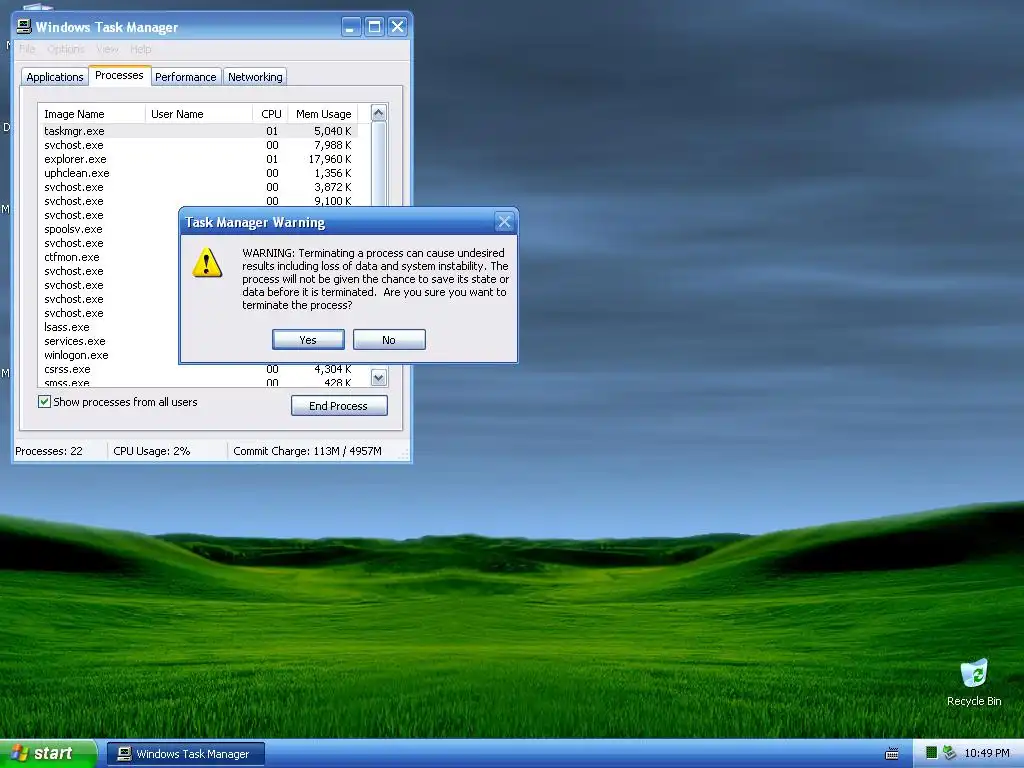Sort by CPU column header
The height and width of the screenshot is (768, 1024).
pos(270,114)
